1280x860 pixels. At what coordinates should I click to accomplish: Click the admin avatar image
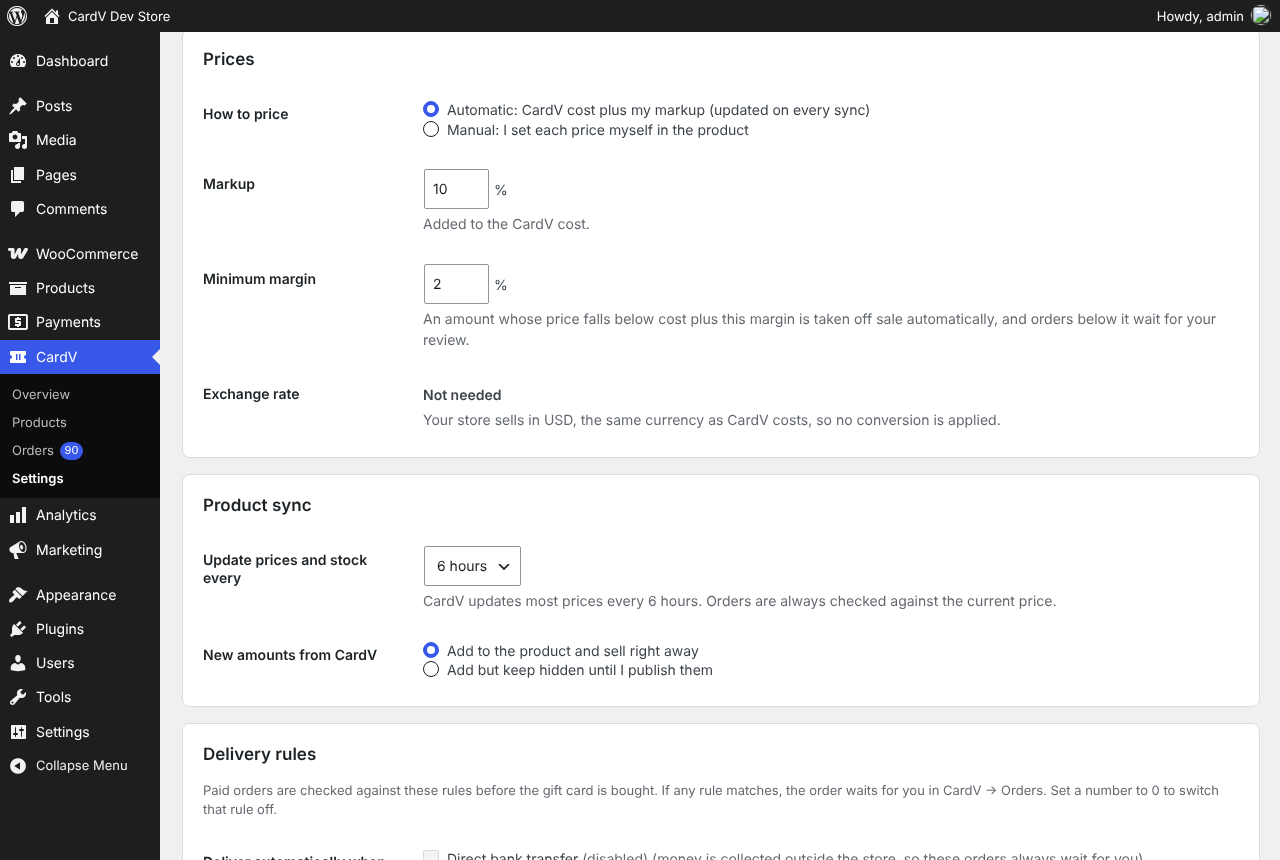tap(1261, 16)
